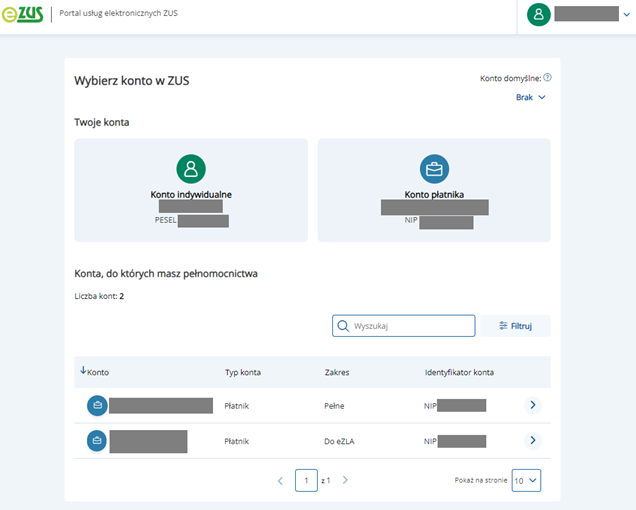Open the Pokaż na stronie 10 dropdown
This screenshot has width=636, height=510.
(x=526, y=480)
